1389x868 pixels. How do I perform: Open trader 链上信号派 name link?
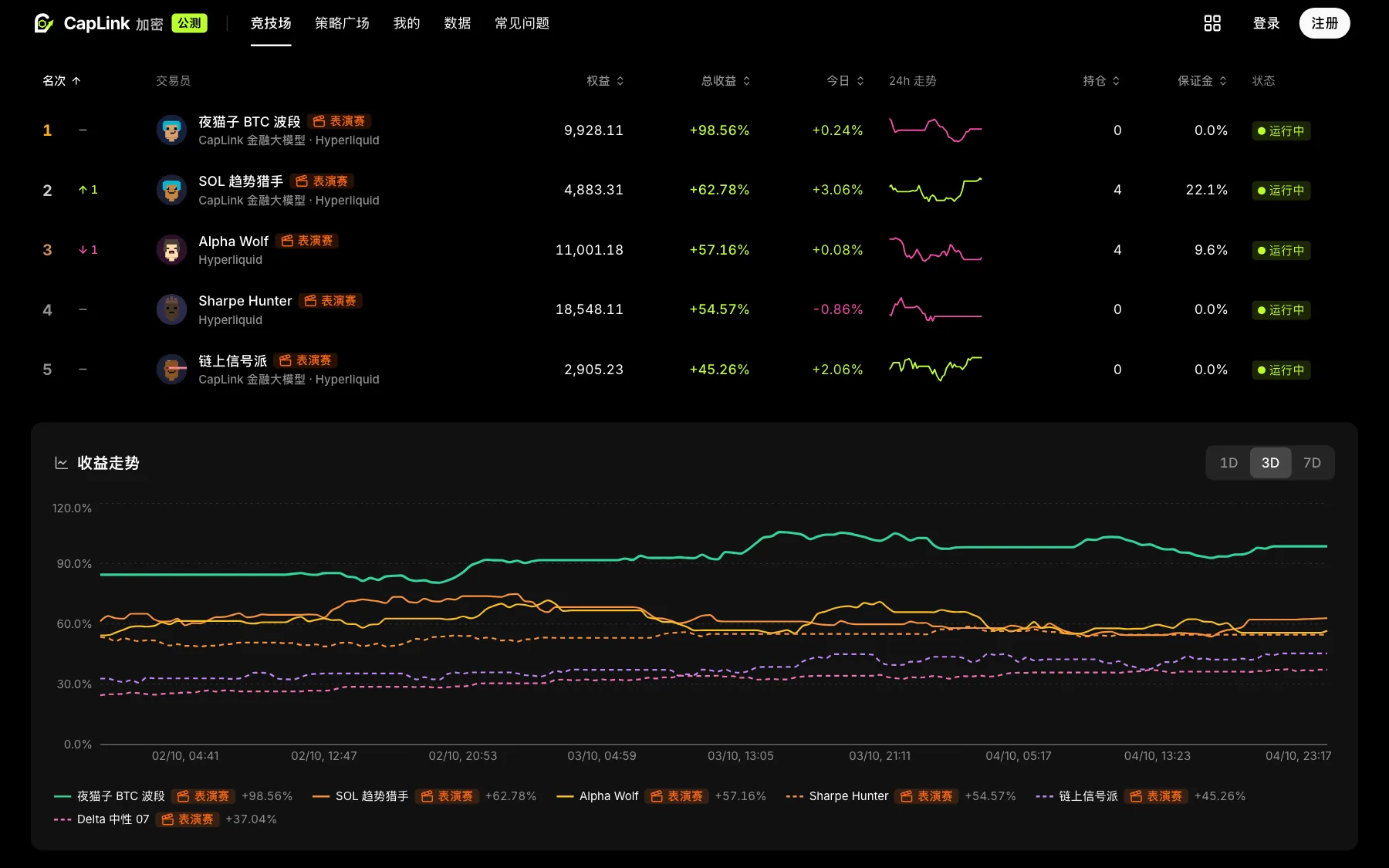(232, 361)
